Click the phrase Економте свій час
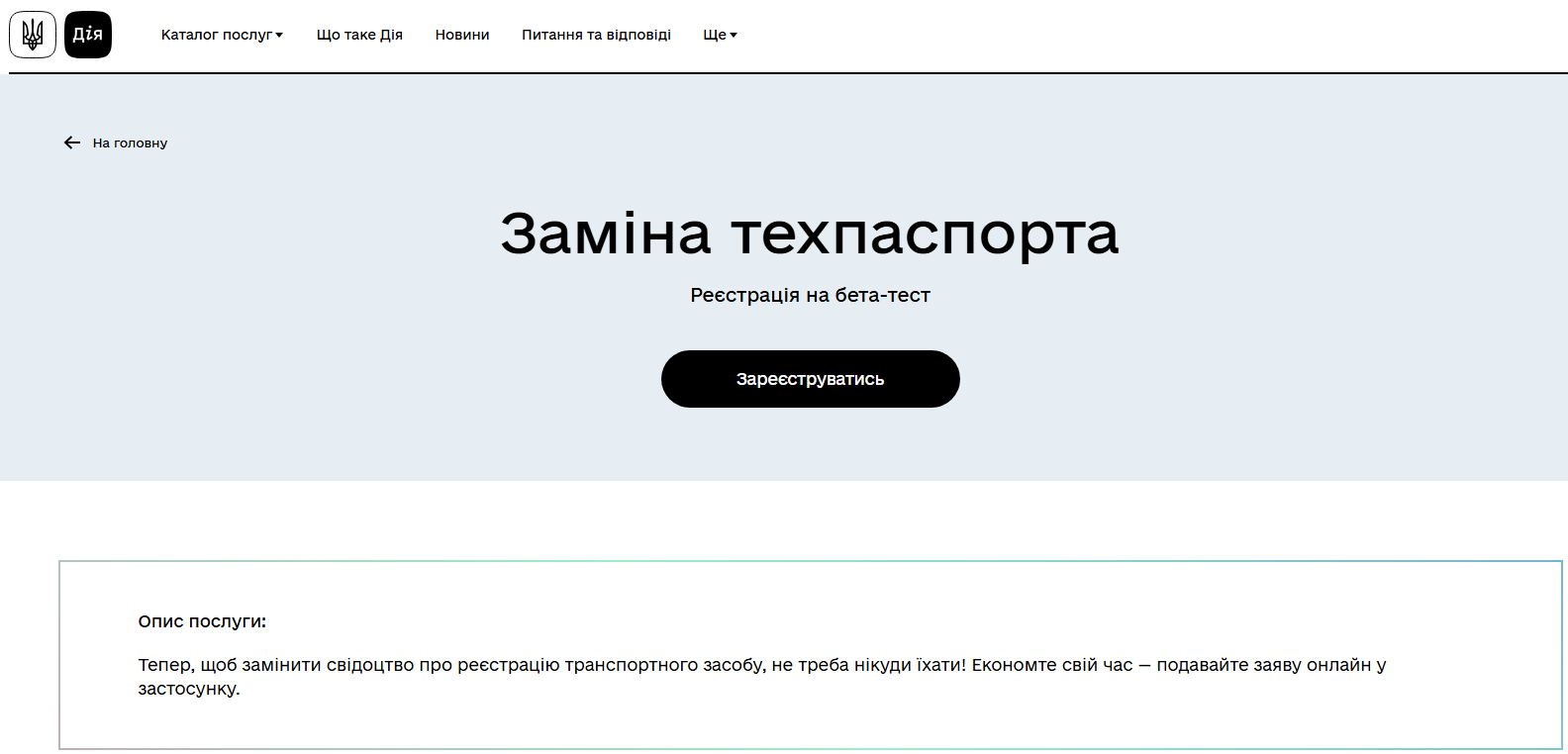This screenshot has width=1568, height=754. point(1051,665)
